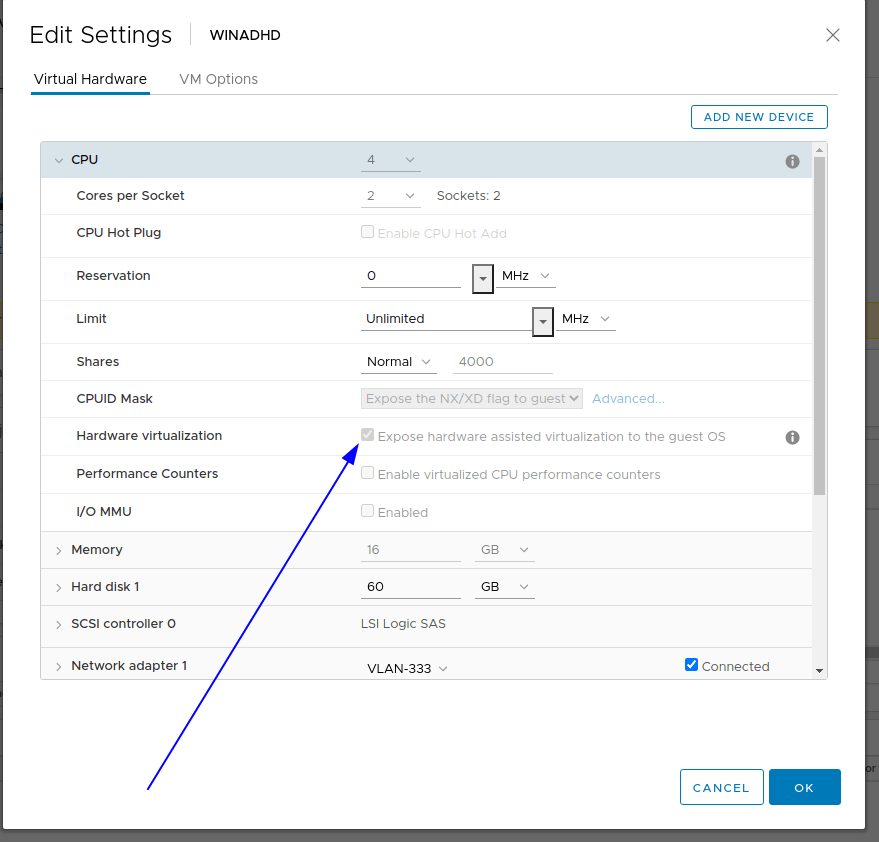Toggle the Network adapter 1 Connected checkbox
The width and height of the screenshot is (879, 842).
[691, 665]
